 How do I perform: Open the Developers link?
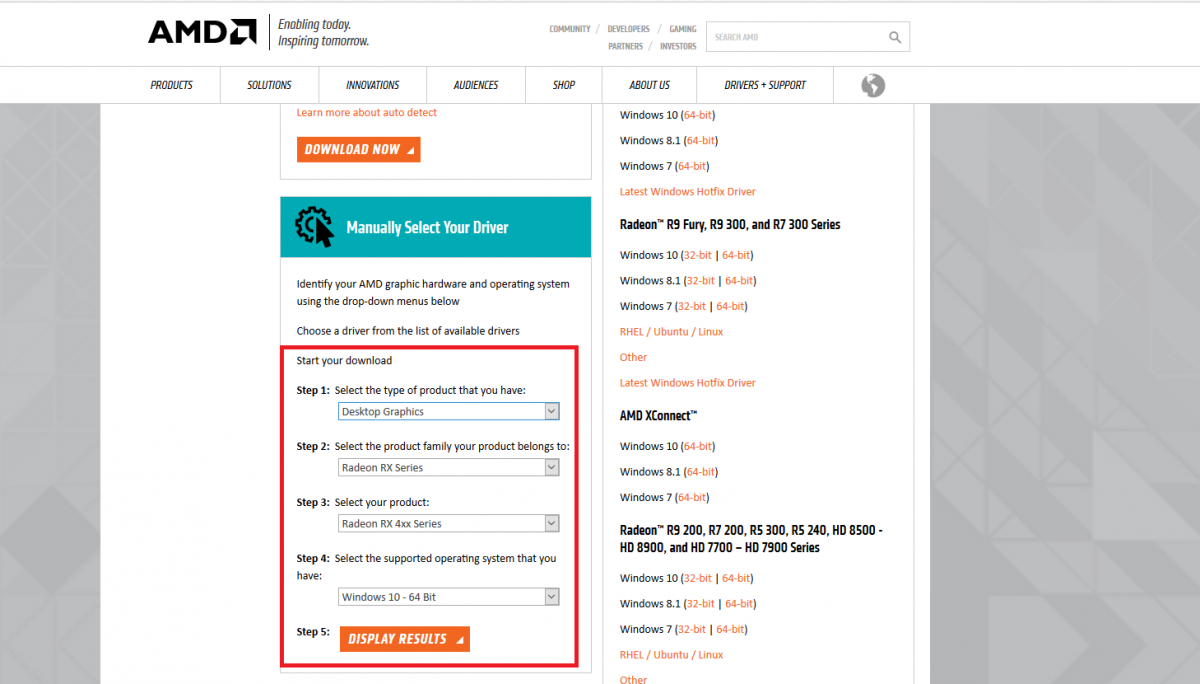pyautogui.click(x=629, y=29)
